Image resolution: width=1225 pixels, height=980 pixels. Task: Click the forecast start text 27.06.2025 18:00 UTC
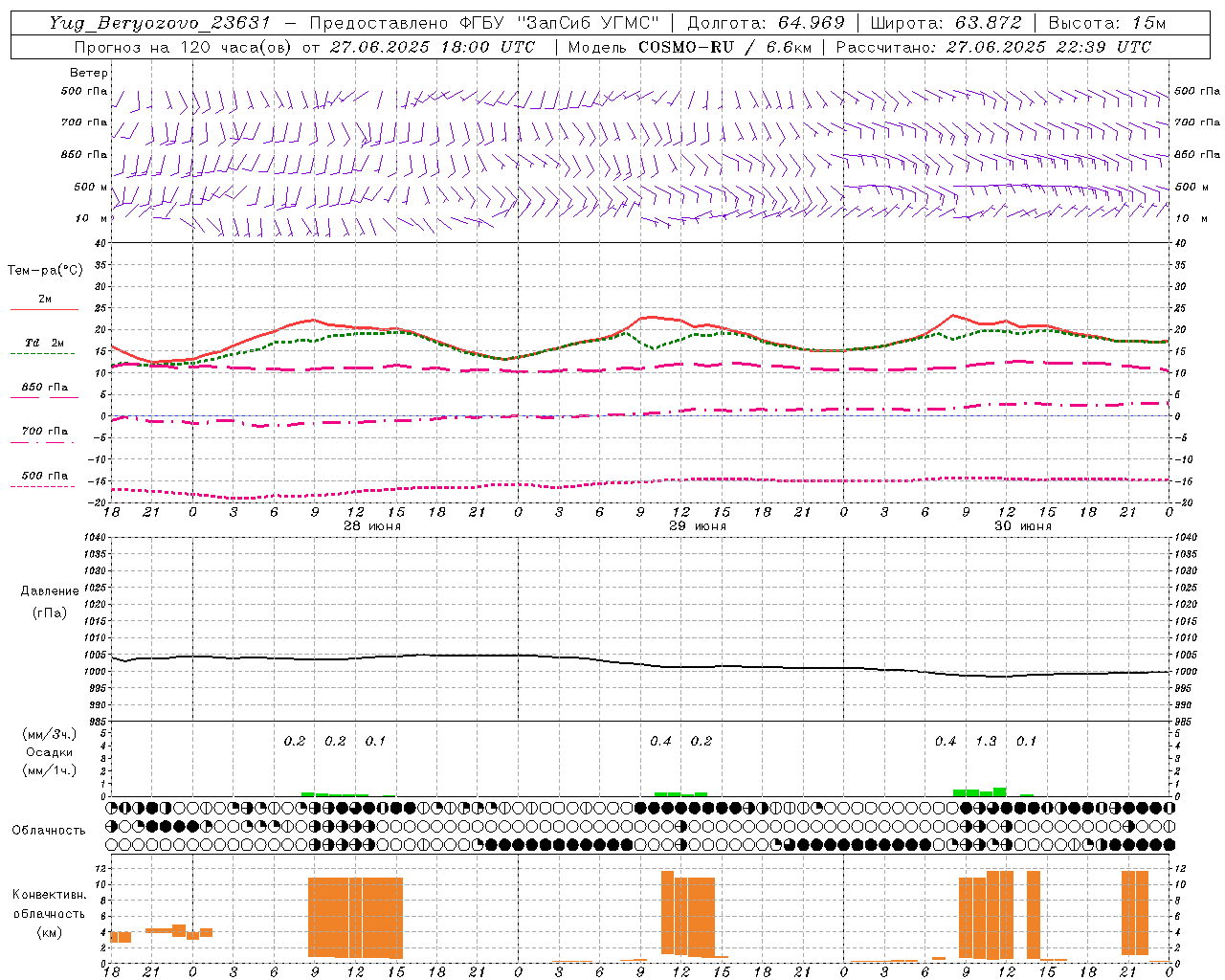432,47
